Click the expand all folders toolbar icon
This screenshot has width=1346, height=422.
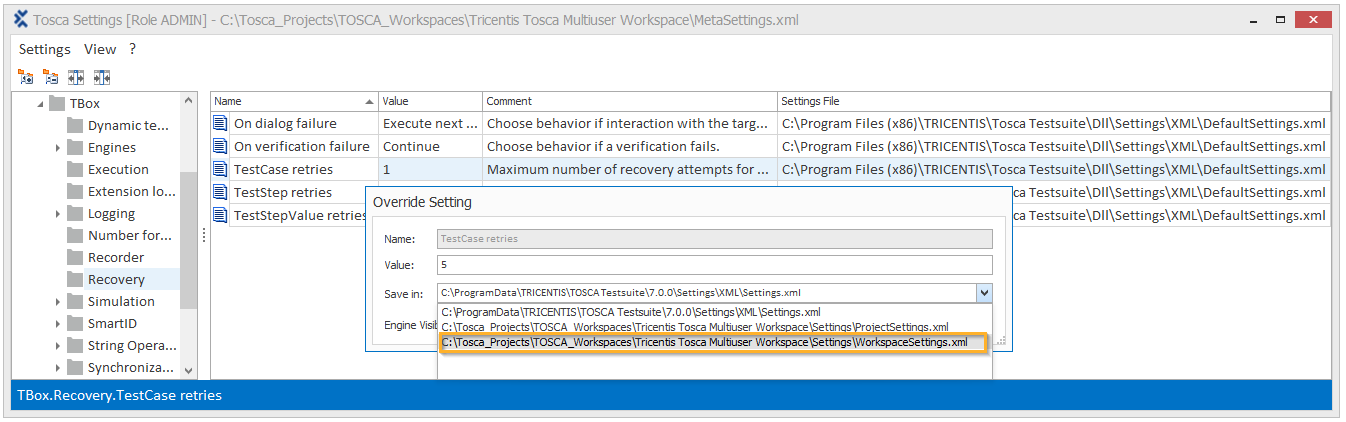(26, 77)
